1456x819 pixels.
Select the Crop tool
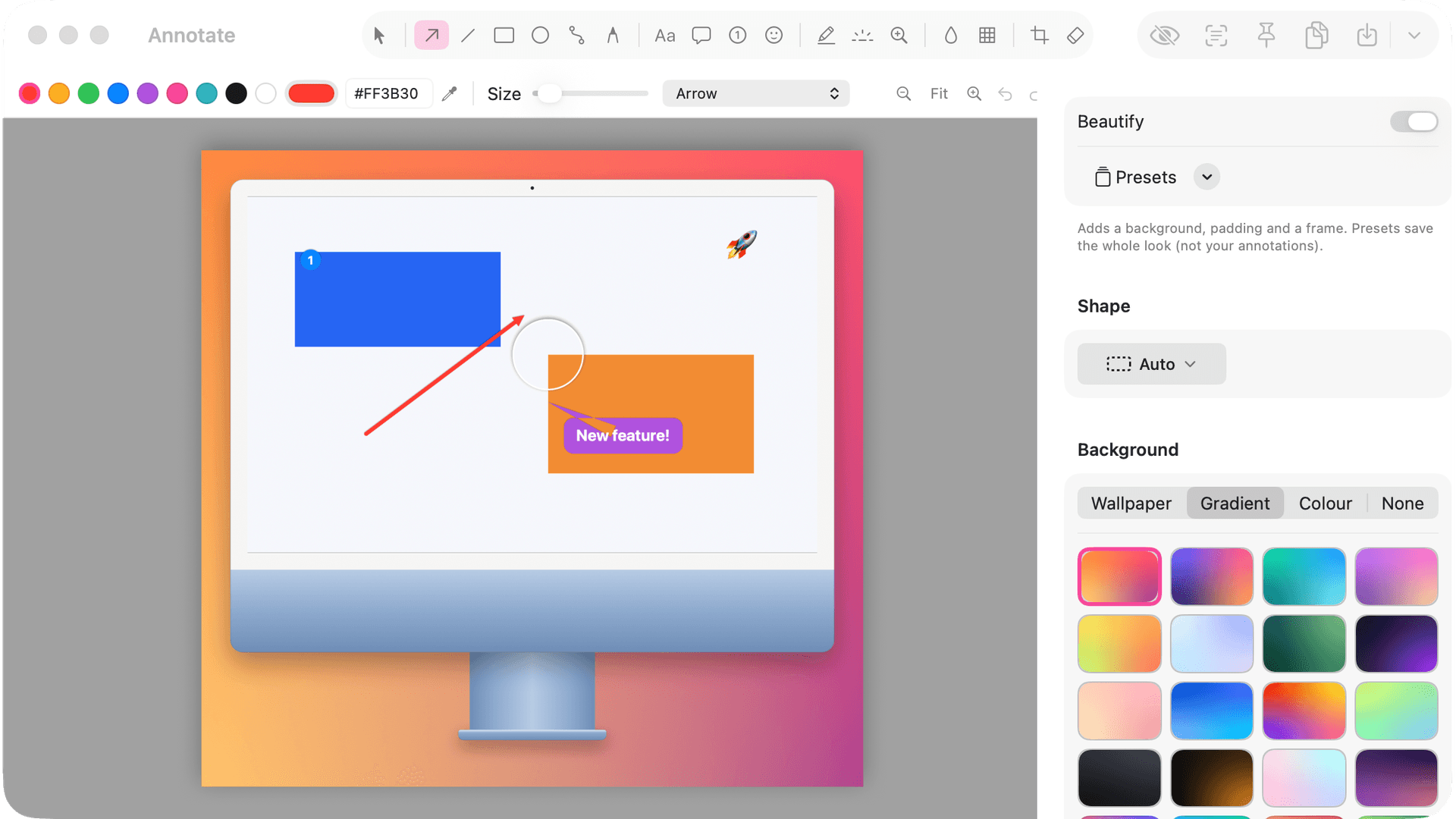tap(1040, 36)
